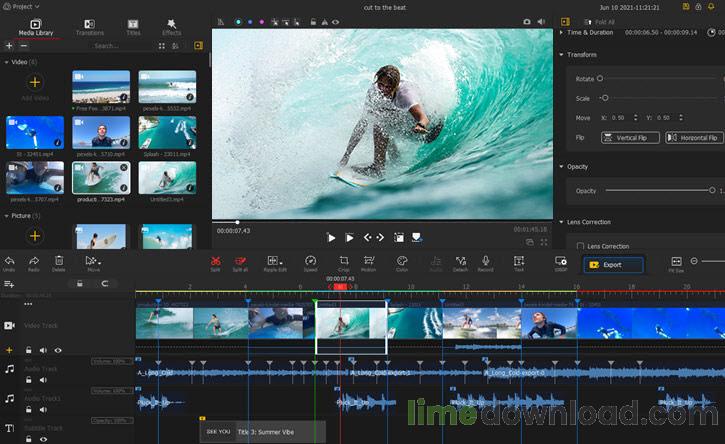Screen dimensions: 725x444
Task: Click the Split tool icon
Action: tap(215, 261)
